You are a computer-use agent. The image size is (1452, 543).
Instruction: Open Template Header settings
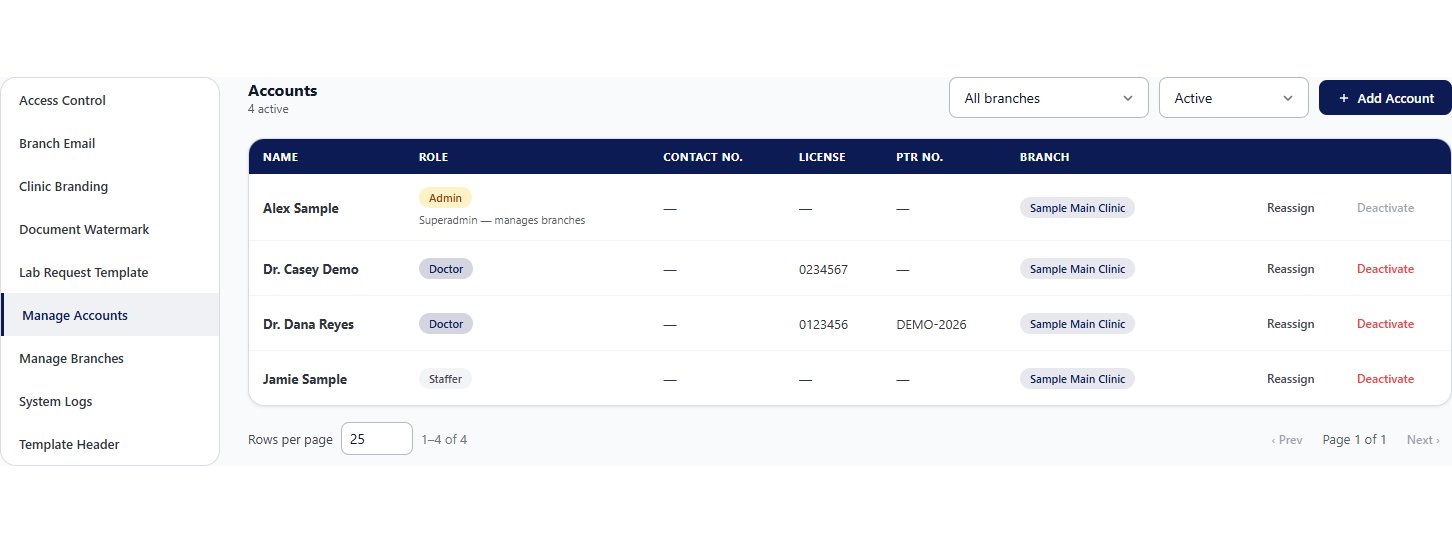(110, 444)
